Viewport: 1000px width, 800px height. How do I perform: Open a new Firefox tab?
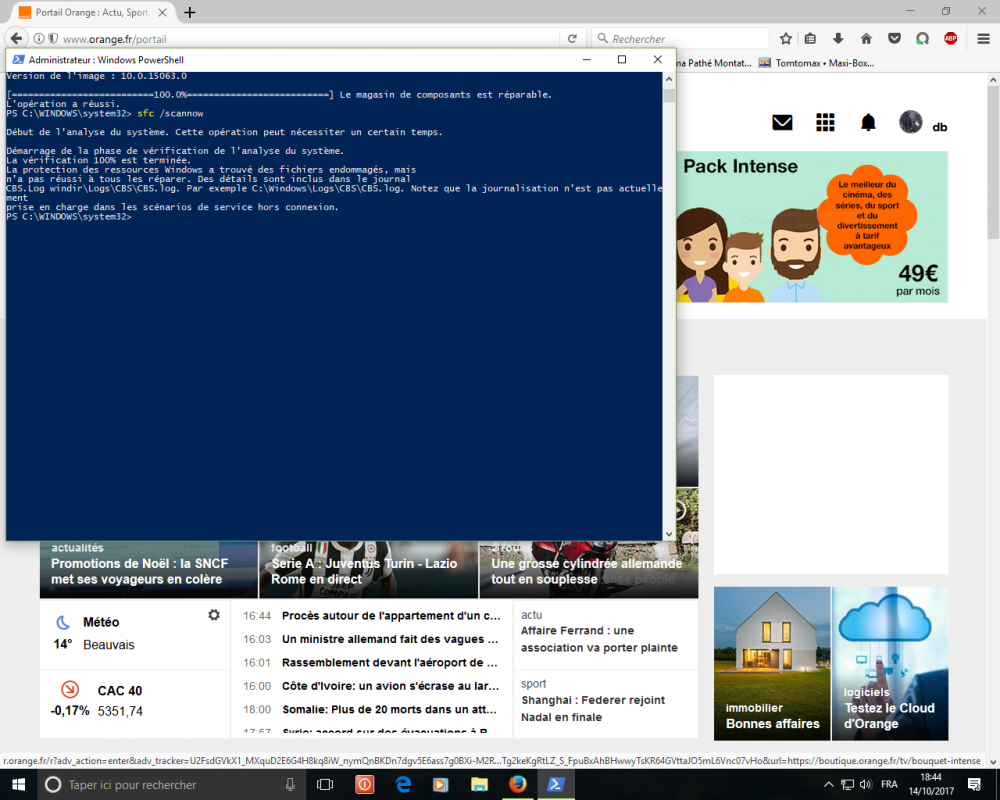[x=190, y=12]
